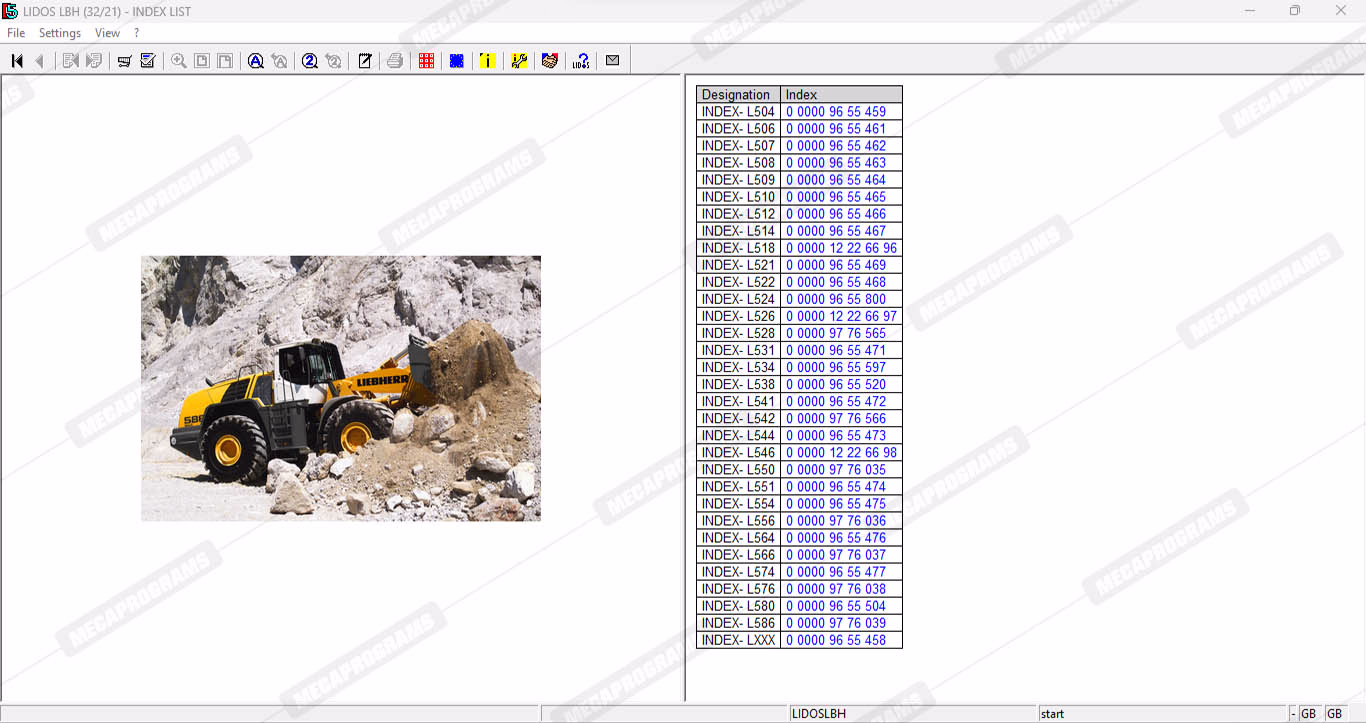The image size is (1366, 723).
Task: Click the red grid icon
Action: click(427, 61)
